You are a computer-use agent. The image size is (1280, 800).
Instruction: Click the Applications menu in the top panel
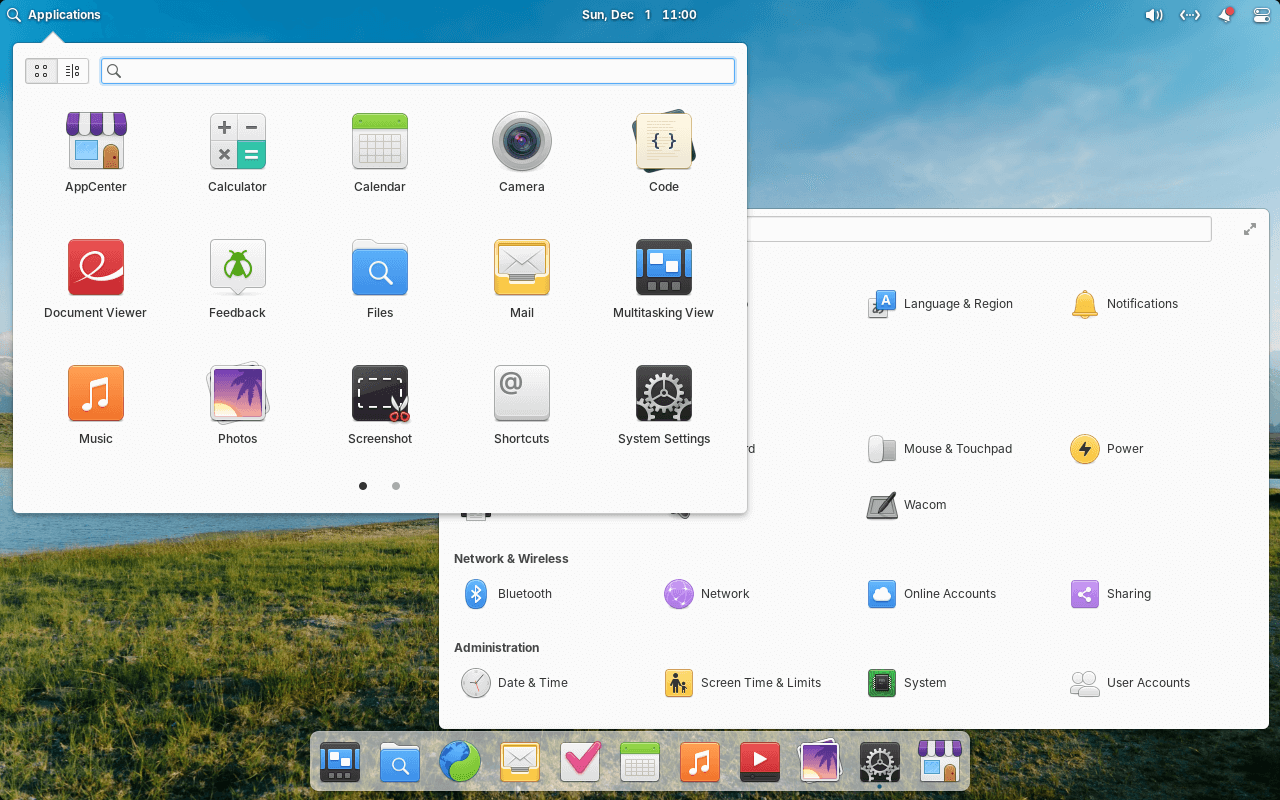pyautogui.click(x=54, y=15)
